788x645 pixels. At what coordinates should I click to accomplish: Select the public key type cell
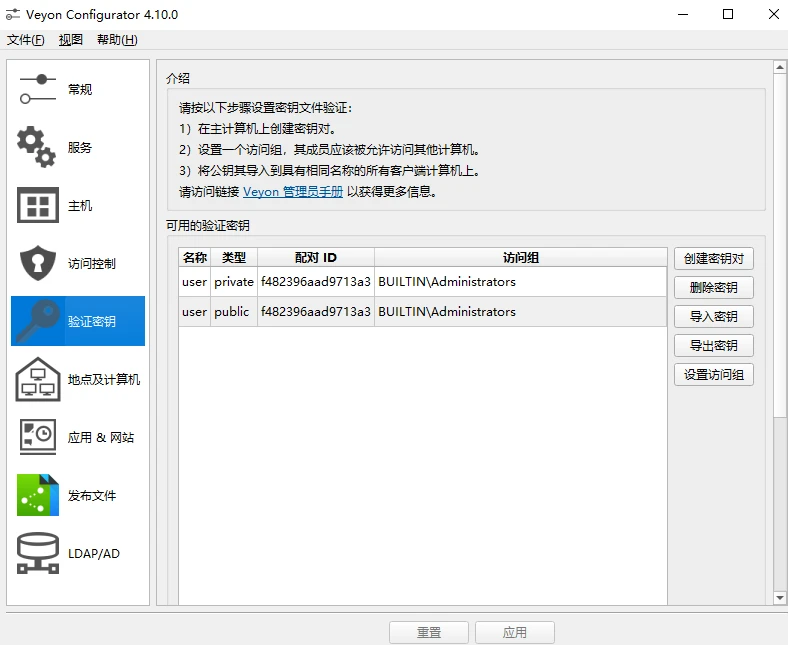[x=234, y=312]
